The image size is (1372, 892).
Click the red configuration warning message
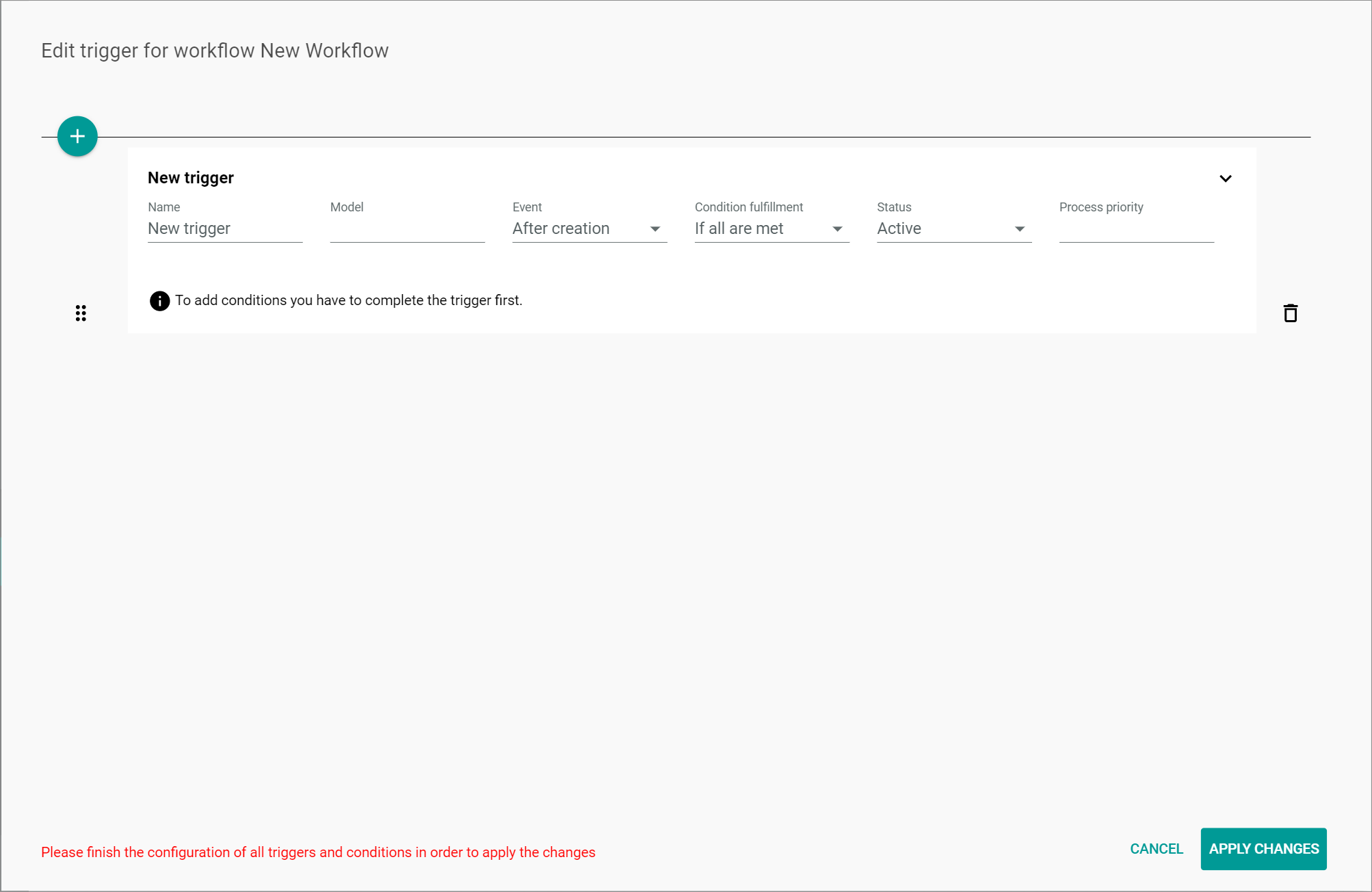pos(318,852)
